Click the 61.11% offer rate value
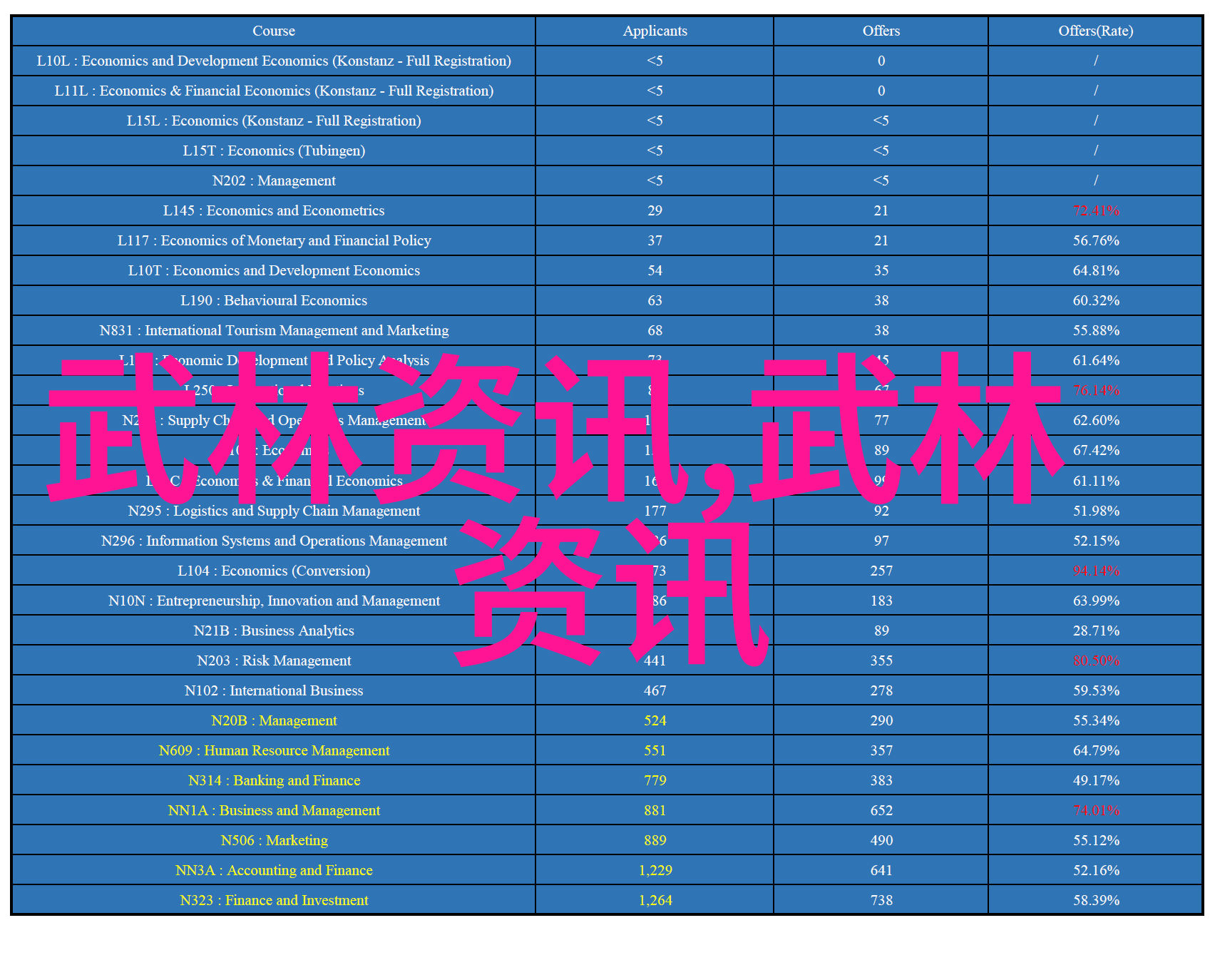Screen dimensions: 1220x980 pos(1096,481)
